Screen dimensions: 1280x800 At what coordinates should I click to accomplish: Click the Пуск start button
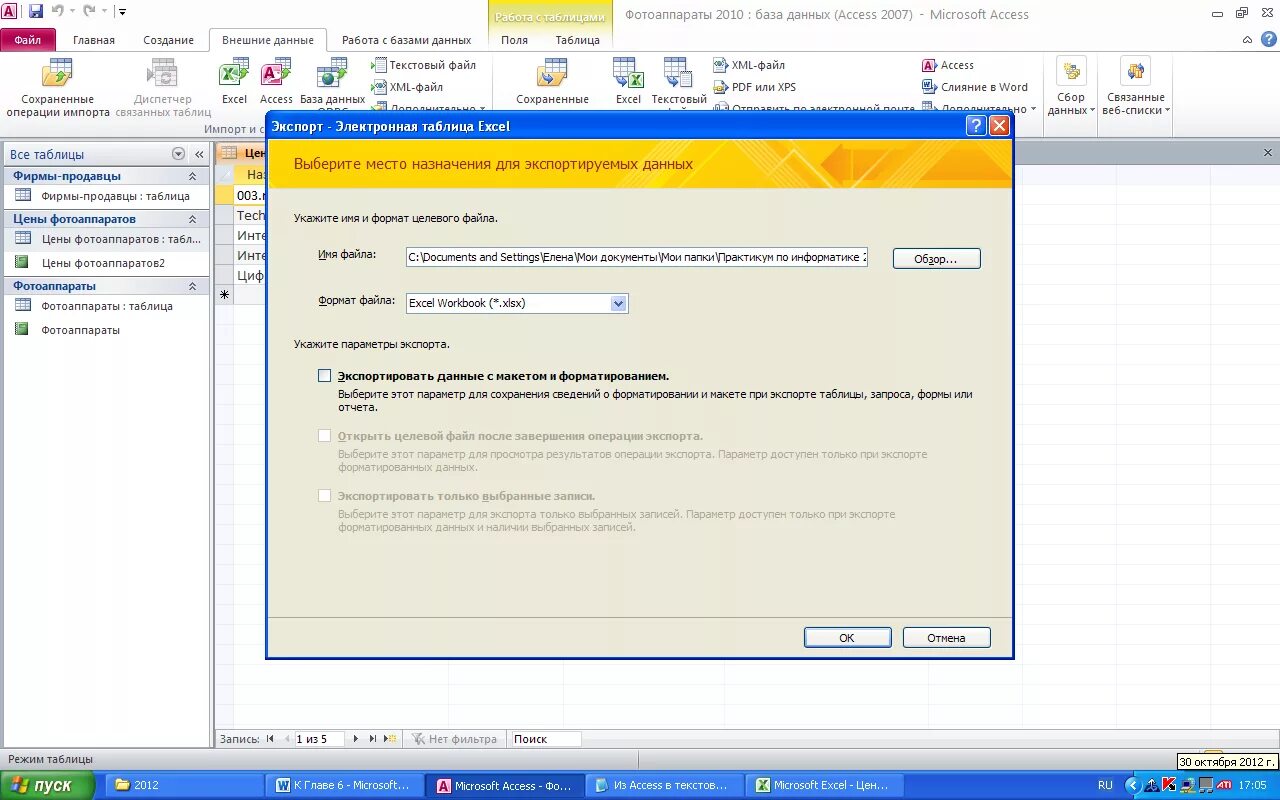pos(47,785)
